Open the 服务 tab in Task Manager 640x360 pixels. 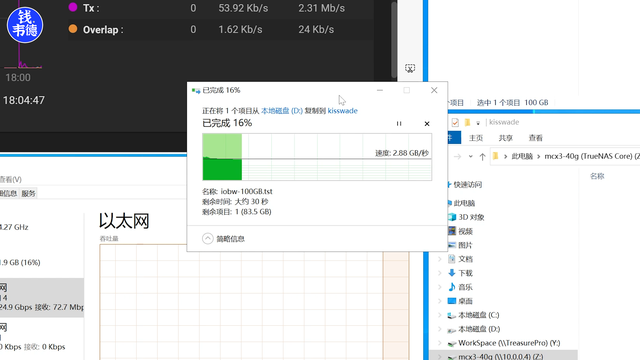click(29, 193)
